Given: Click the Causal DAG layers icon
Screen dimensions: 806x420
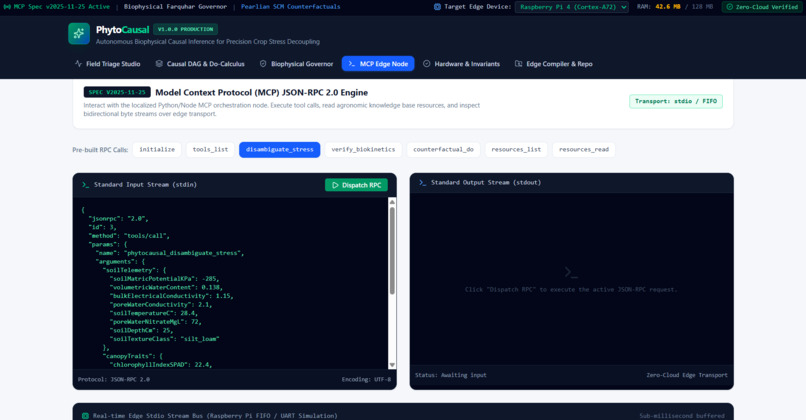Looking at the screenshot, I should [x=159, y=64].
